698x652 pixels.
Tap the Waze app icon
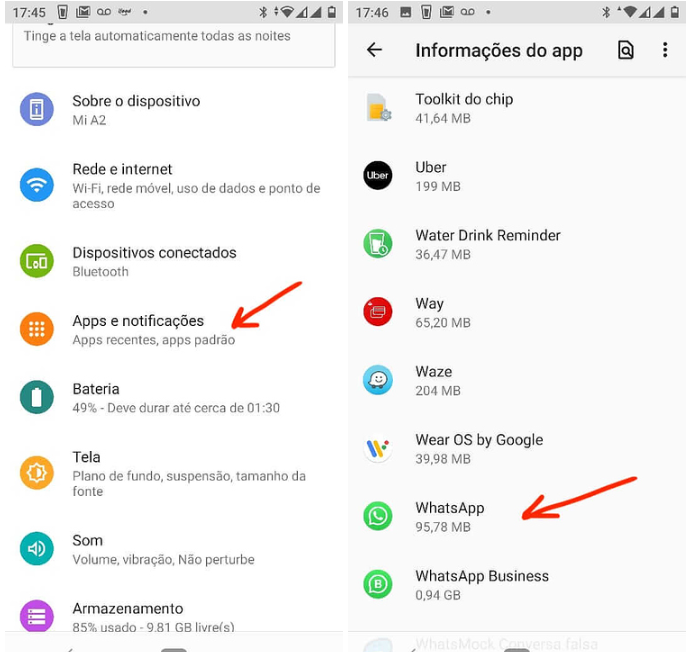[377, 380]
